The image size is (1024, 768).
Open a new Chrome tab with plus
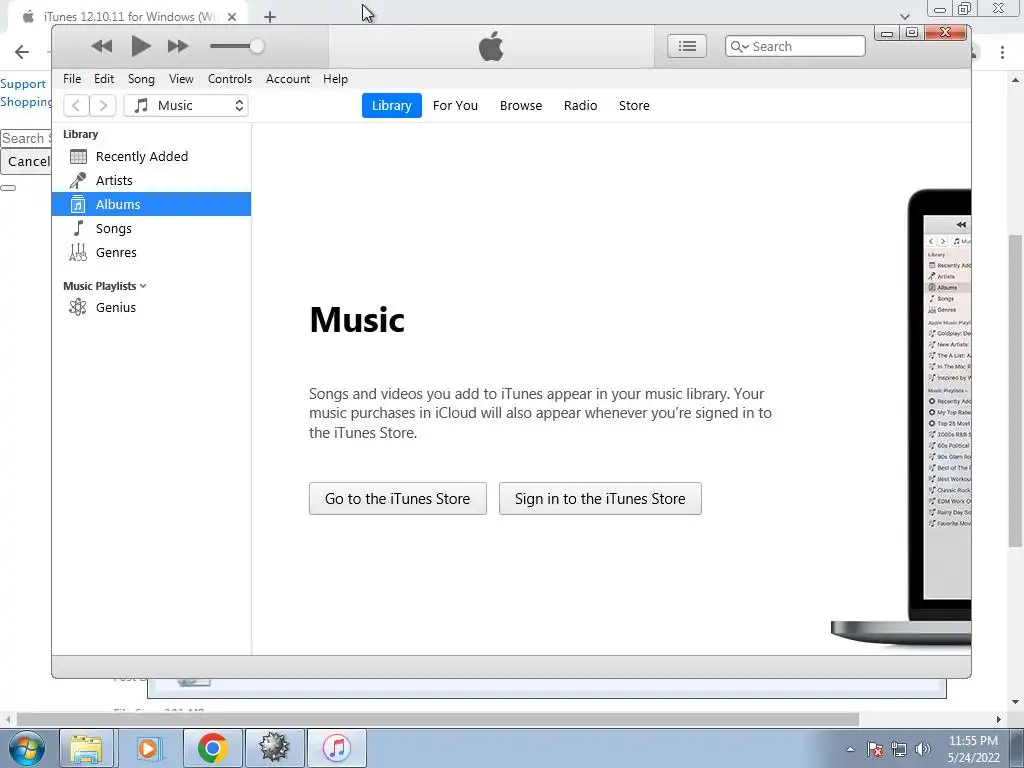coord(270,17)
